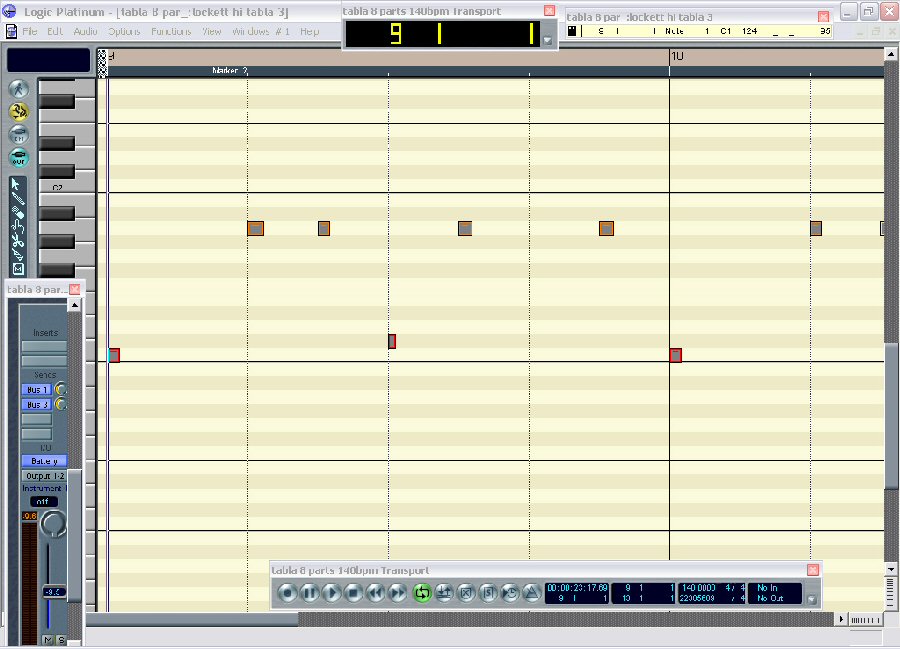Open the Output 1-2 routing selector
The width and height of the screenshot is (900, 649).
click(x=42, y=476)
